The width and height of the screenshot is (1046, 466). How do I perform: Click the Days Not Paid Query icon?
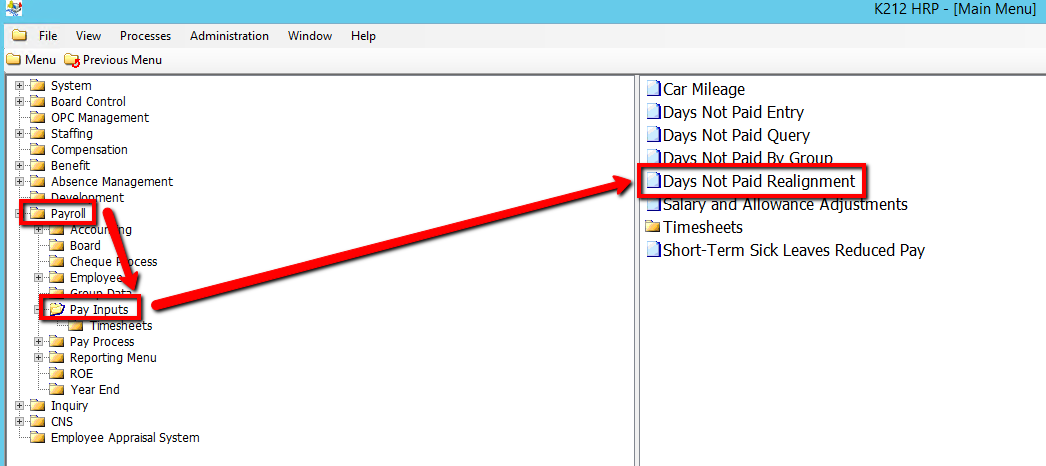pyautogui.click(x=654, y=135)
